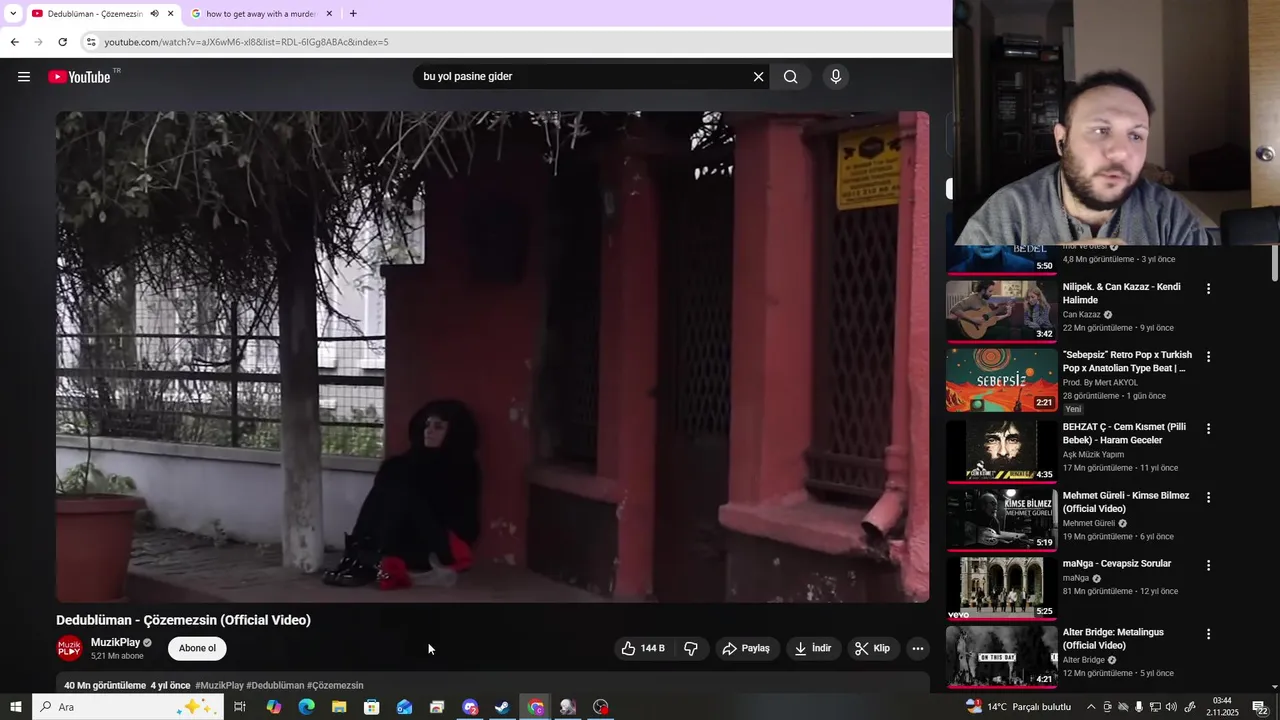Open the more actions three-dot menu under the video
Screen dimensions: 1280x720
tap(917, 648)
